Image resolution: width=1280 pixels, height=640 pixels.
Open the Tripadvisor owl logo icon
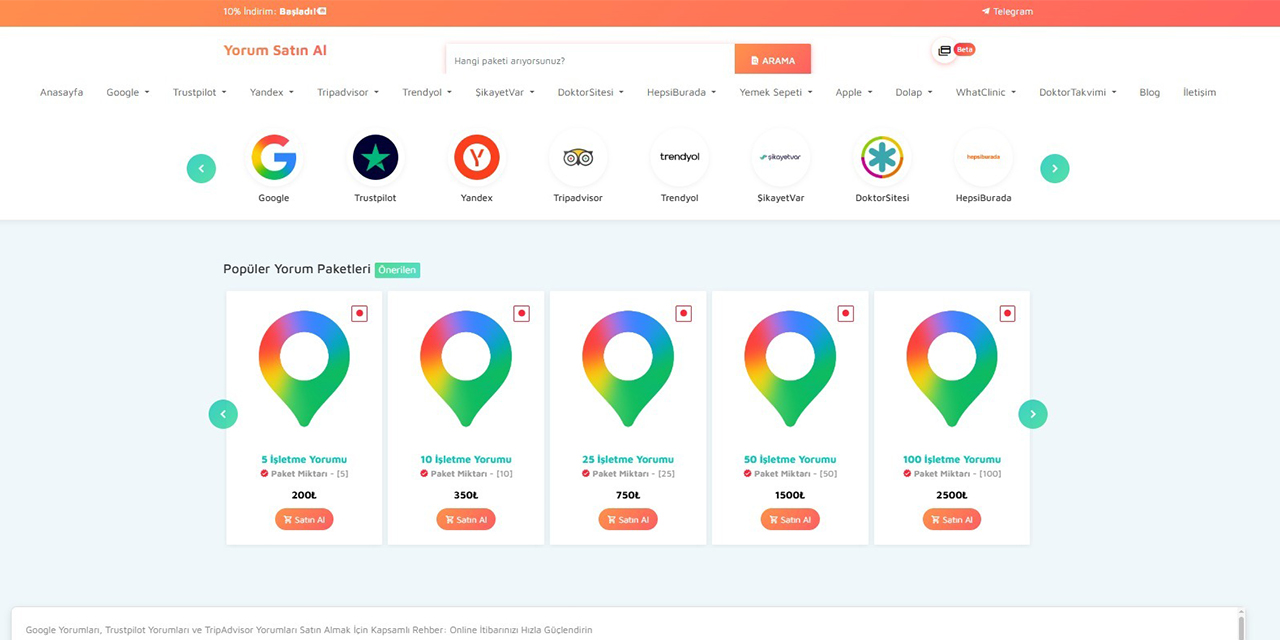(x=578, y=157)
